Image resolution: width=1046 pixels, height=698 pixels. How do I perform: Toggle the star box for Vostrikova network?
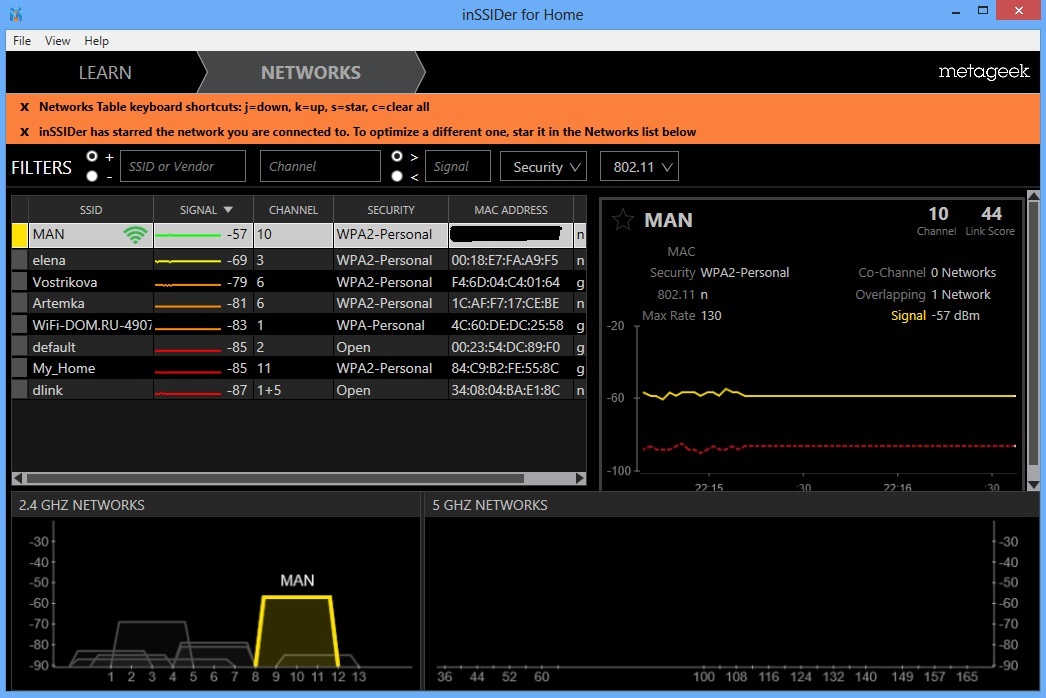click(19, 282)
